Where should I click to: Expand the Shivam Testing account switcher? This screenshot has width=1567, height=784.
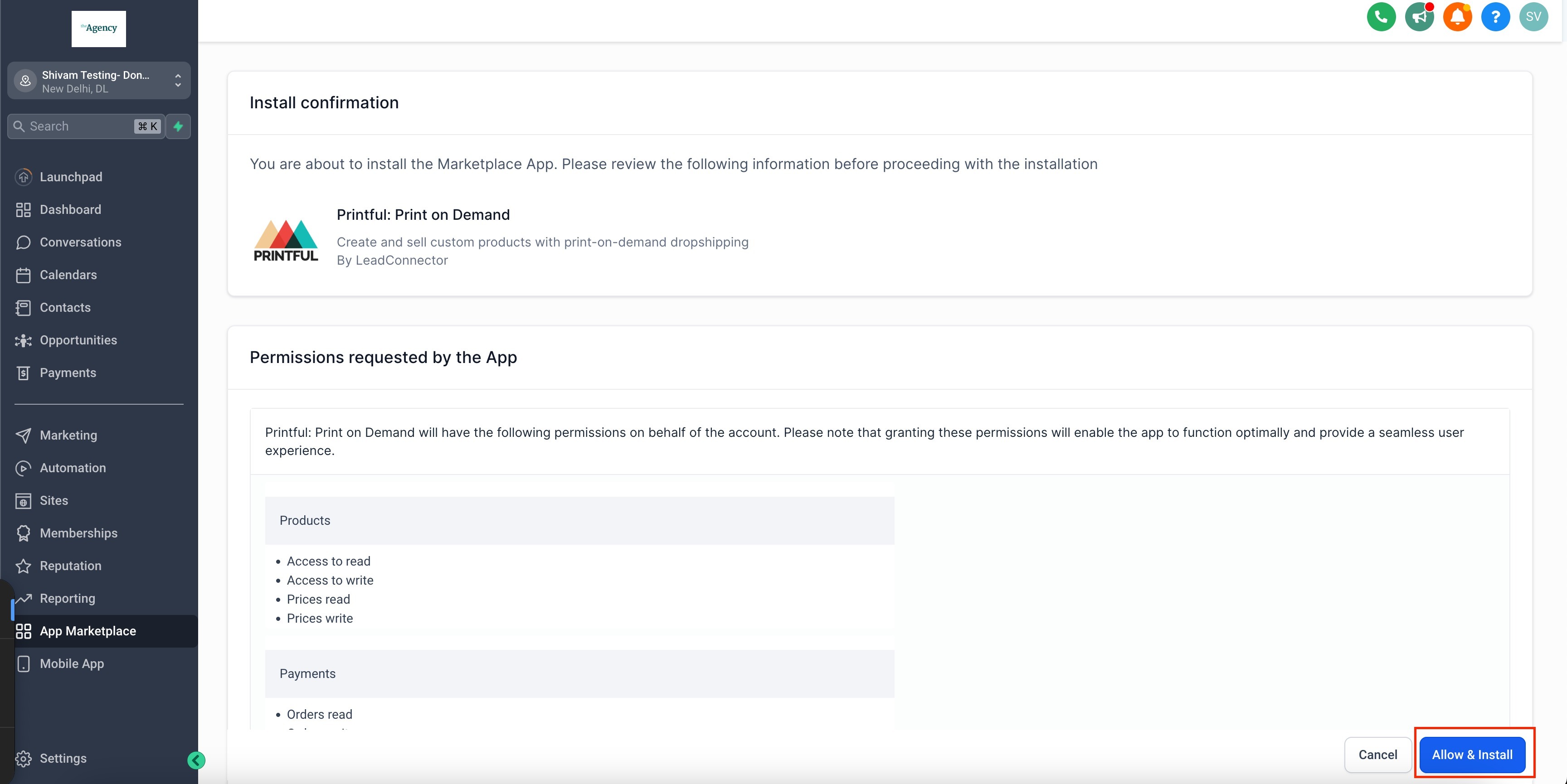coord(98,81)
